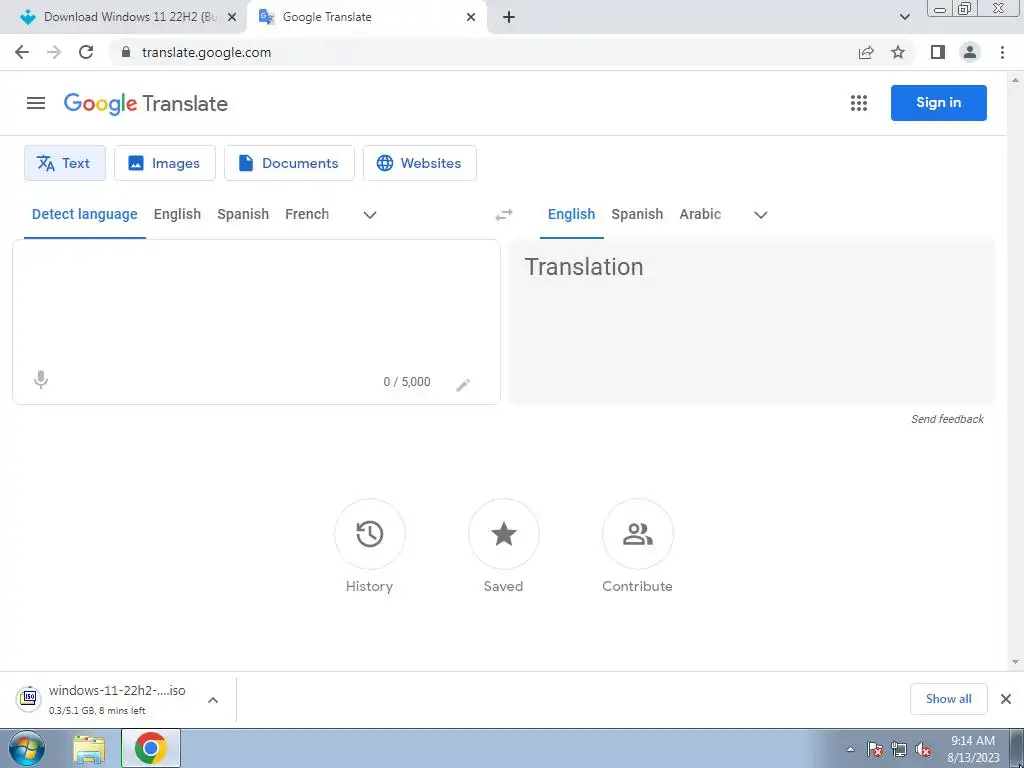Open the Google Translate main menu hamburger

pos(36,103)
